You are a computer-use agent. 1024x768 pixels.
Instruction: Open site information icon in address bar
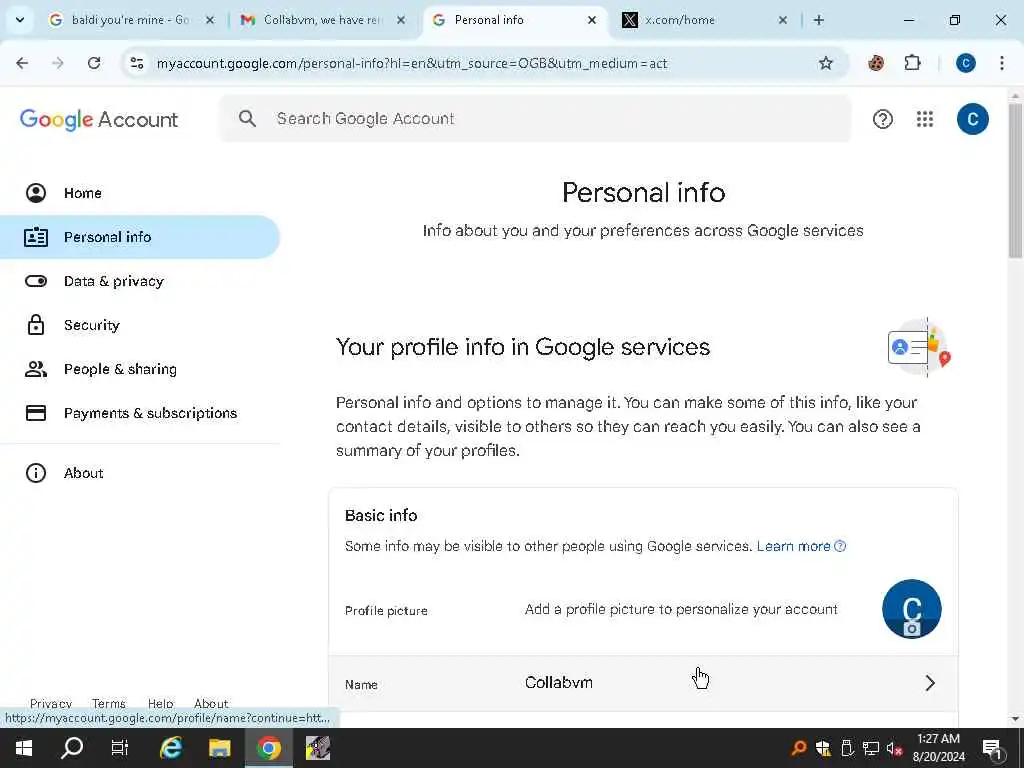[136, 63]
